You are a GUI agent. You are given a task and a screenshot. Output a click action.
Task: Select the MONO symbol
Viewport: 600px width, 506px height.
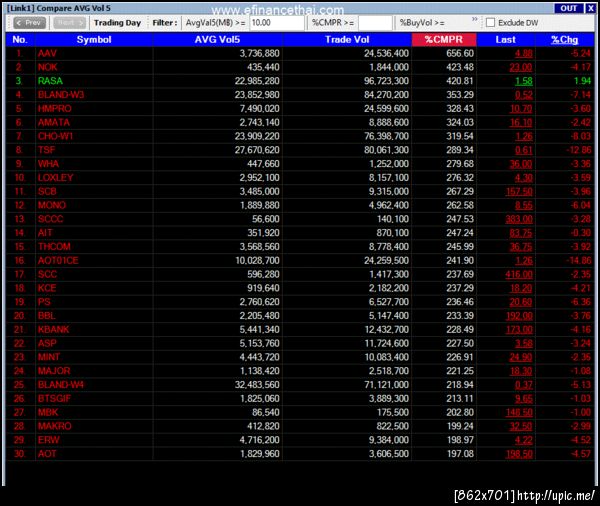click(x=52, y=205)
